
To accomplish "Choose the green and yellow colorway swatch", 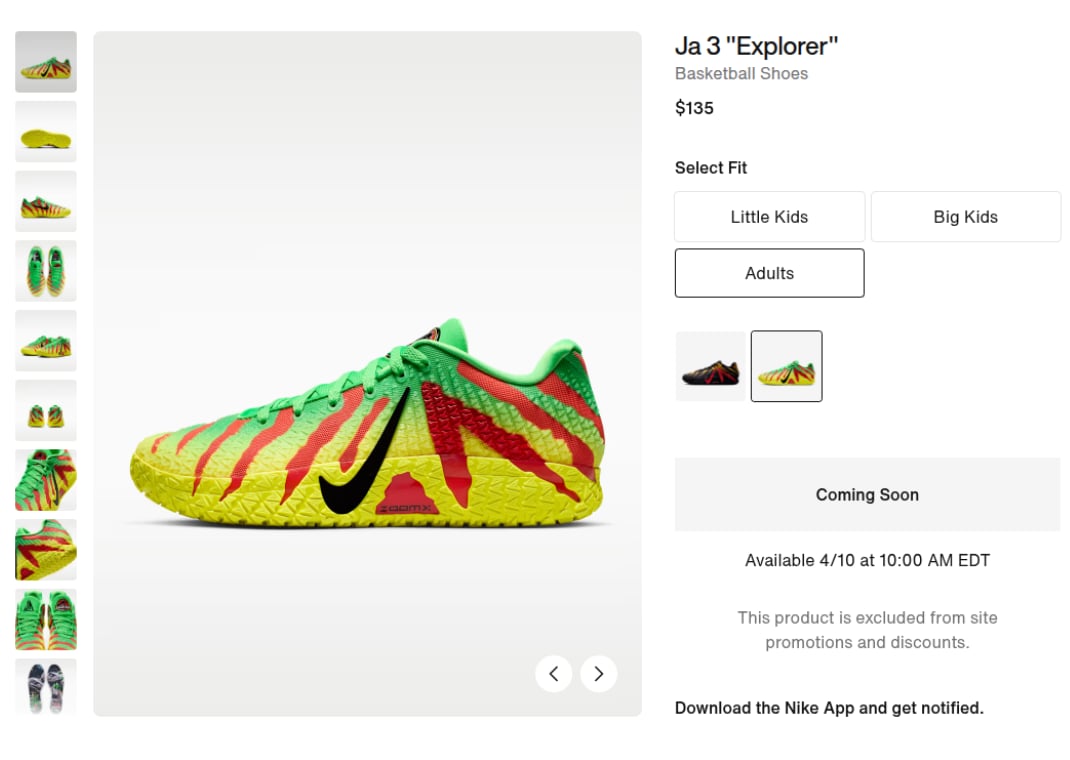I will [786, 366].
